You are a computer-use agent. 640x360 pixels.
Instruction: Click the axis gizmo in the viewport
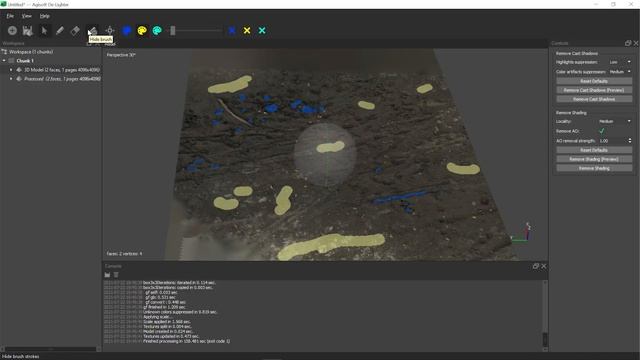click(522, 233)
